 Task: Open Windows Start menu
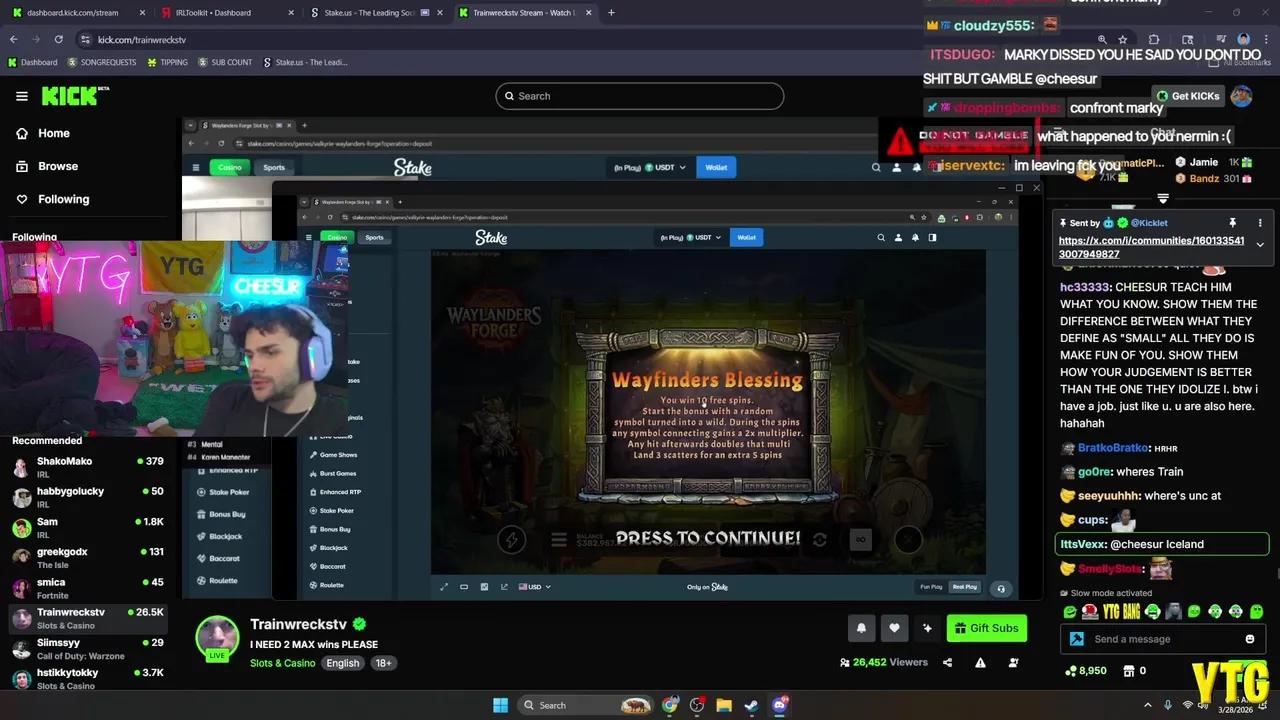coord(500,705)
